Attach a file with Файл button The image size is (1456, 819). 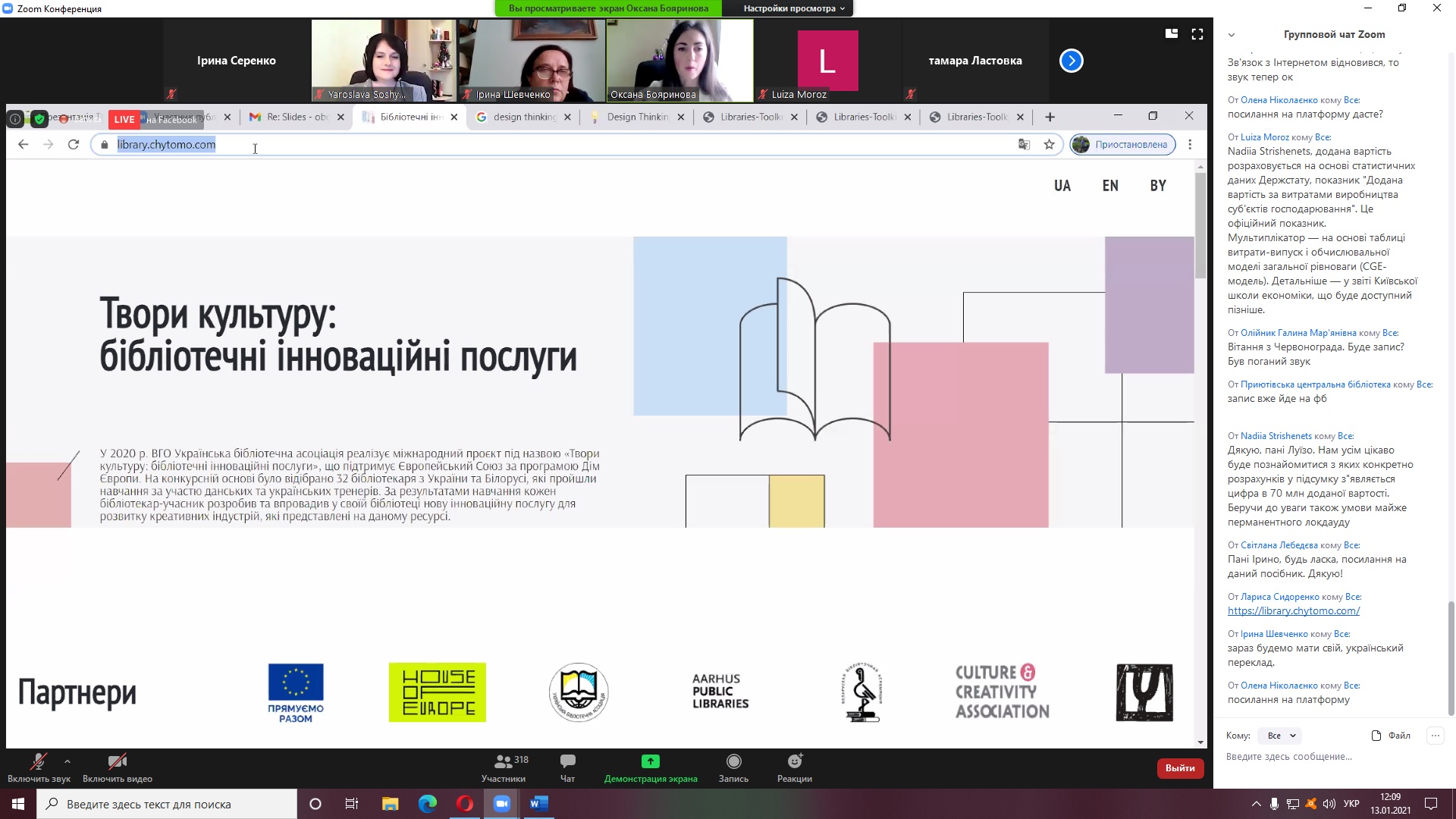1391,736
